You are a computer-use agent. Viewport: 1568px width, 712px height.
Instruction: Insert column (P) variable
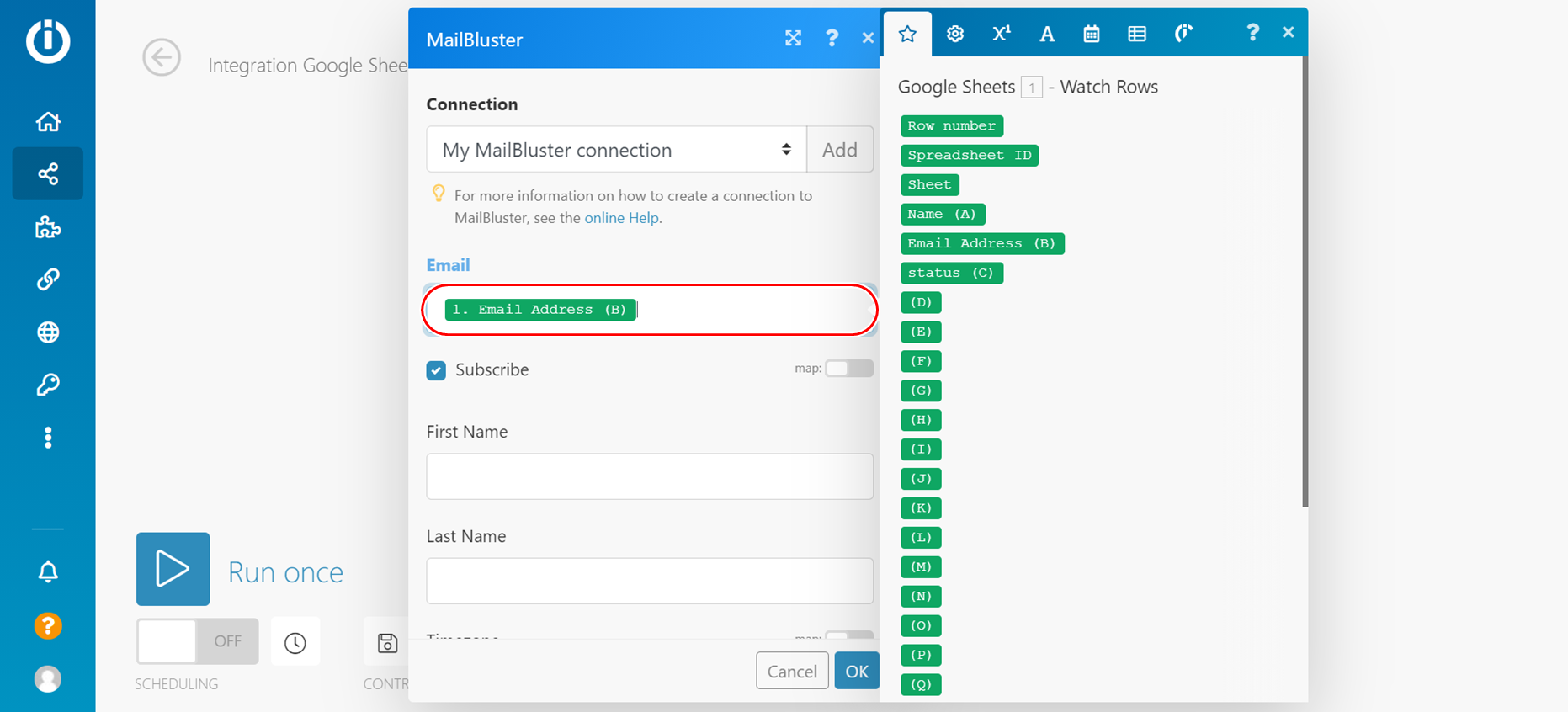pos(921,656)
